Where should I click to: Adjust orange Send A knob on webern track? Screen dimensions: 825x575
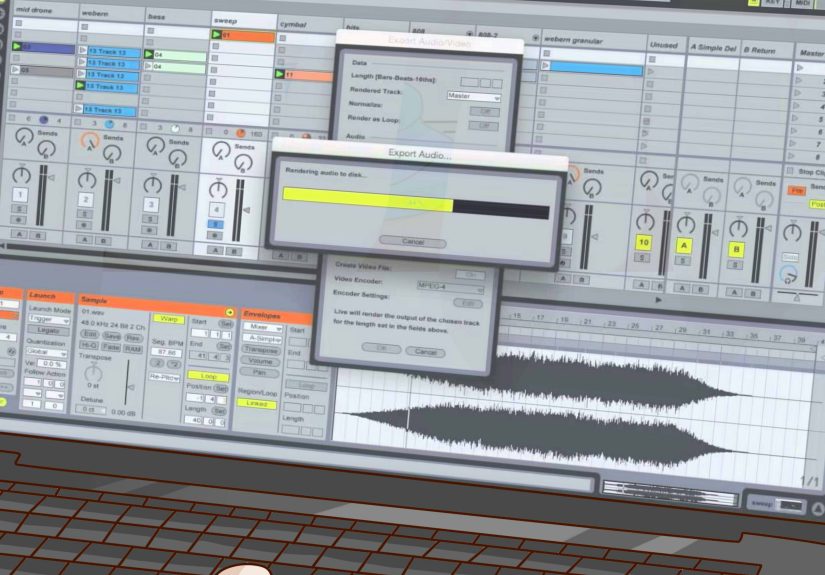(x=90, y=140)
